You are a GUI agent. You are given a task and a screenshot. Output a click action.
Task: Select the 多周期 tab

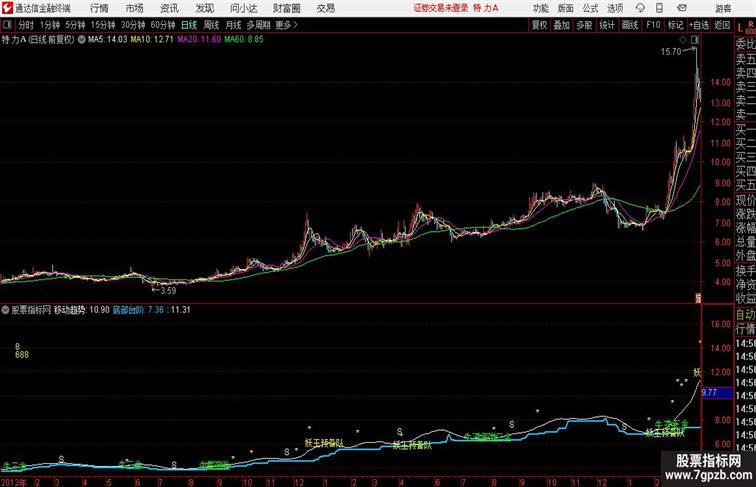(x=259, y=25)
